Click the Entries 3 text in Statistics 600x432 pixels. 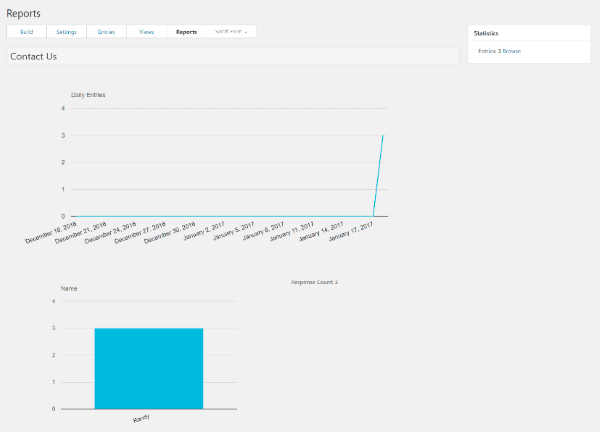tap(488, 51)
